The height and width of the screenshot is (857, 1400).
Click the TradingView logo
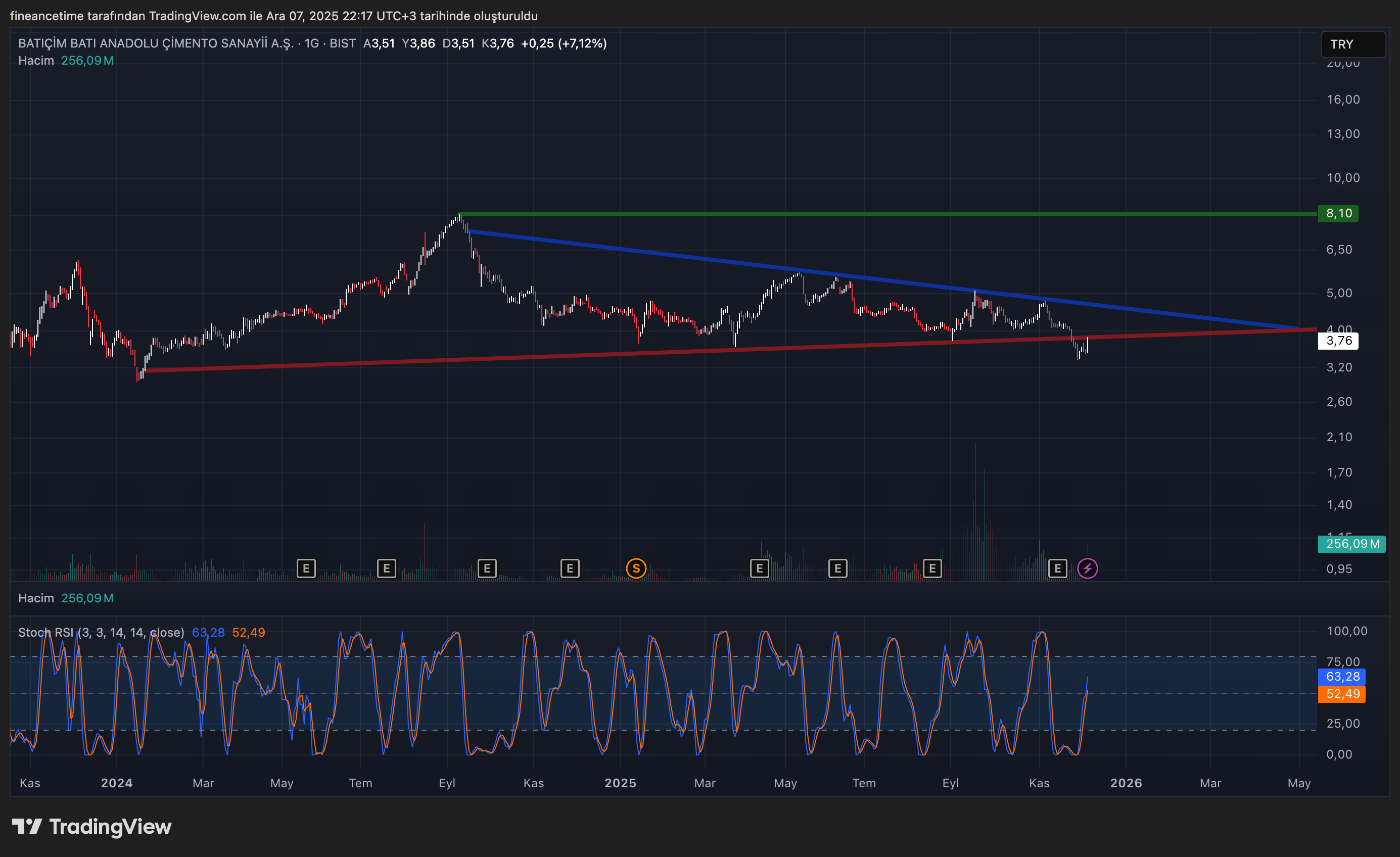pos(92,826)
